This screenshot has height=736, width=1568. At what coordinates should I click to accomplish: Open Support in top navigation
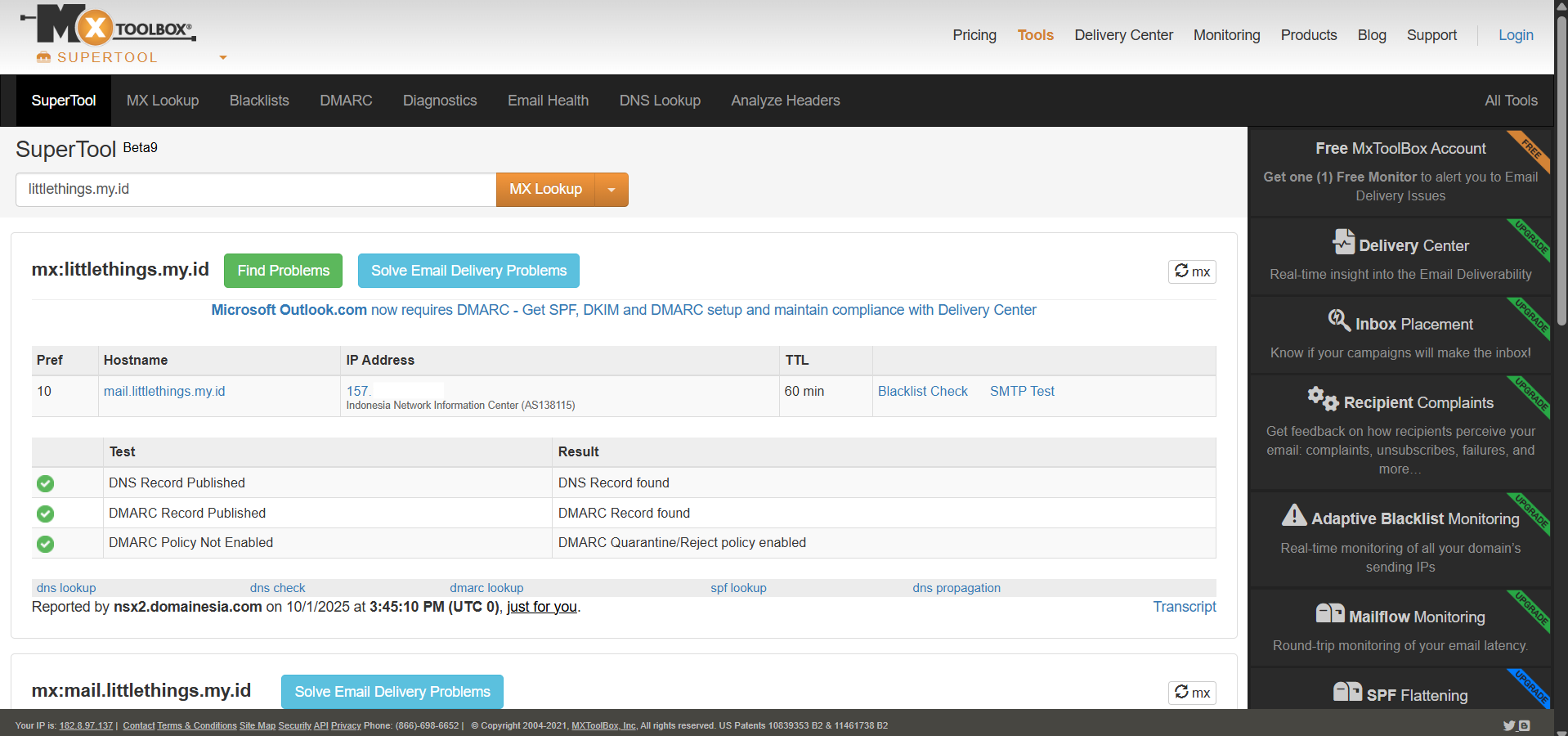tap(1431, 35)
